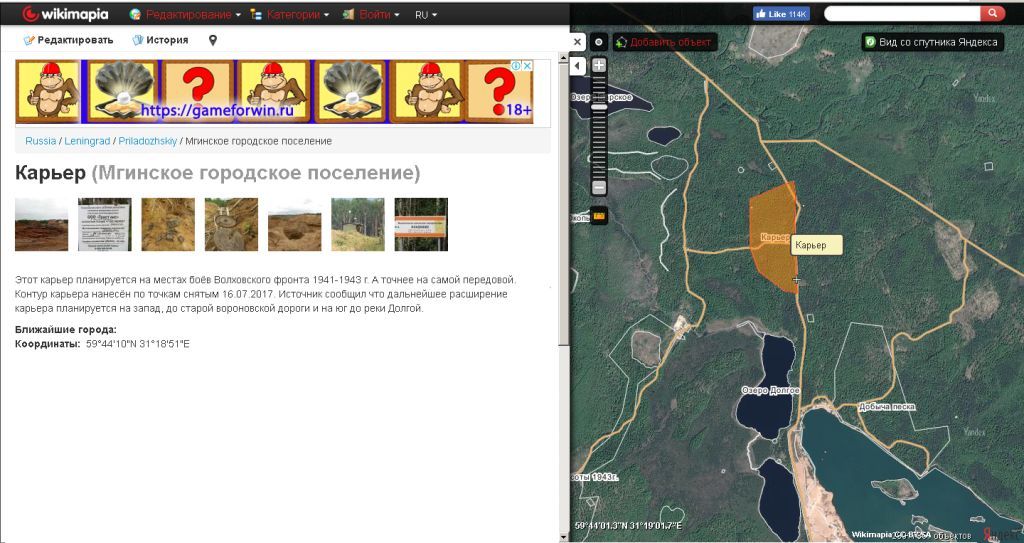The height and width of the screenshot is (543, 1024).
Task: Click the Facebook Like button
Action: [x=781, y=14]
